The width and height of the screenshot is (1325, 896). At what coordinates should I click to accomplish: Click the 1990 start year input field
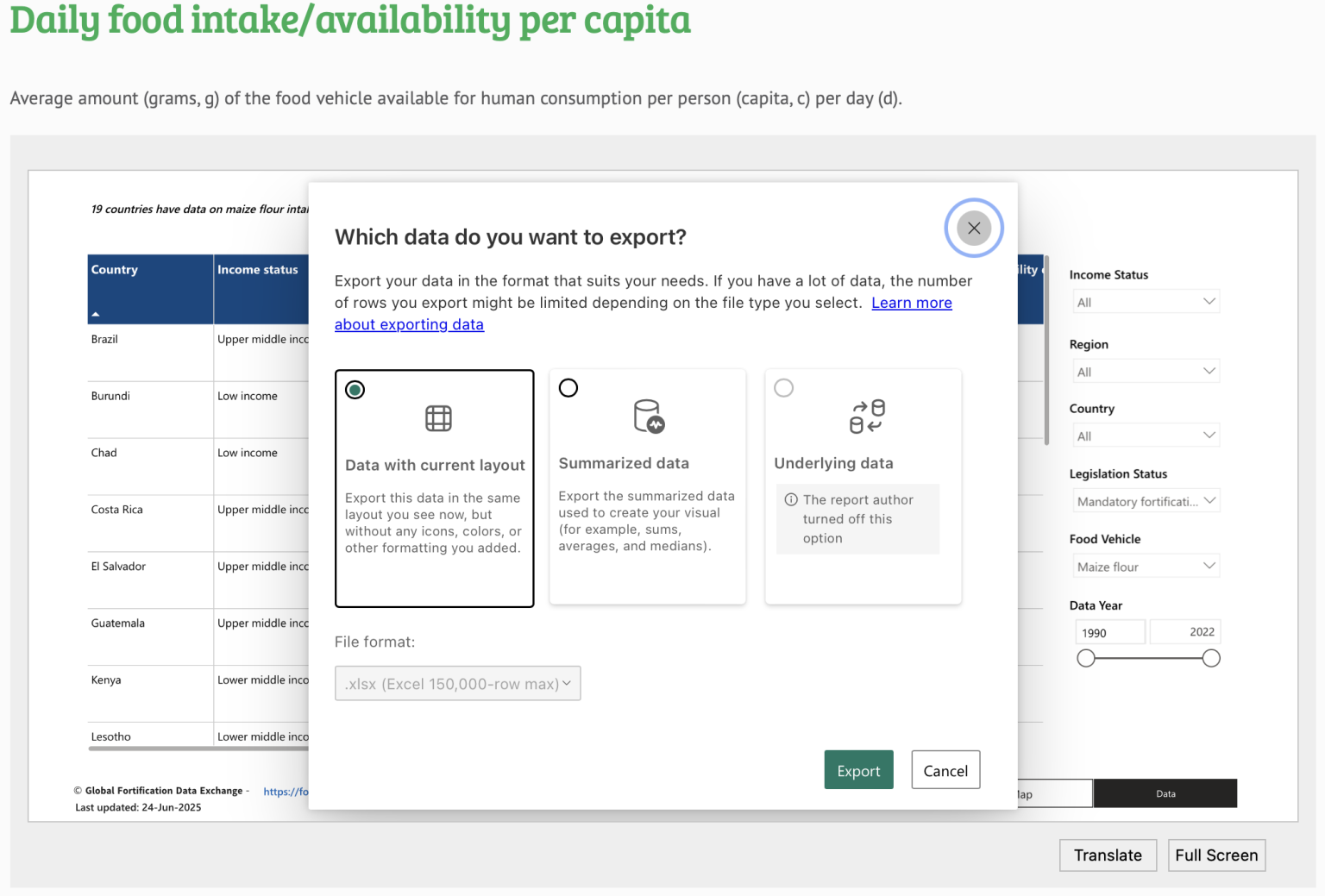pyautogui.click(x=1110, y=633)
